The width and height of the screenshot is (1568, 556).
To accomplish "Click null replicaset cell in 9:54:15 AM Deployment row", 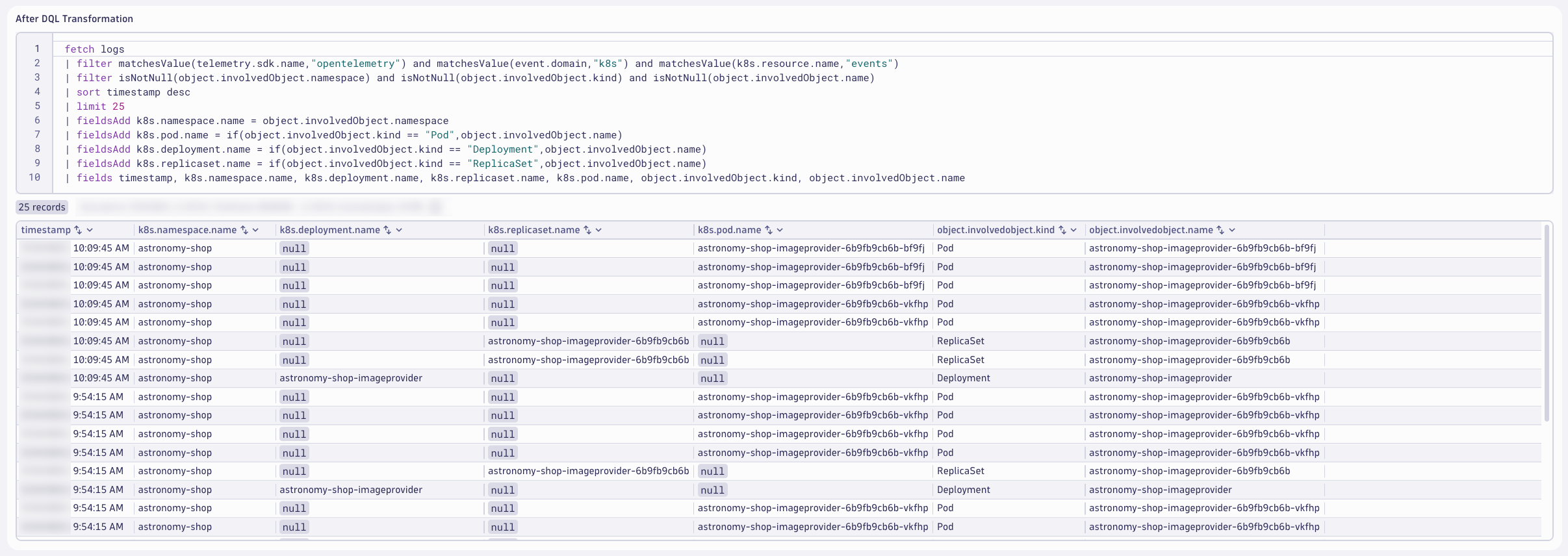I will point(502,490).
